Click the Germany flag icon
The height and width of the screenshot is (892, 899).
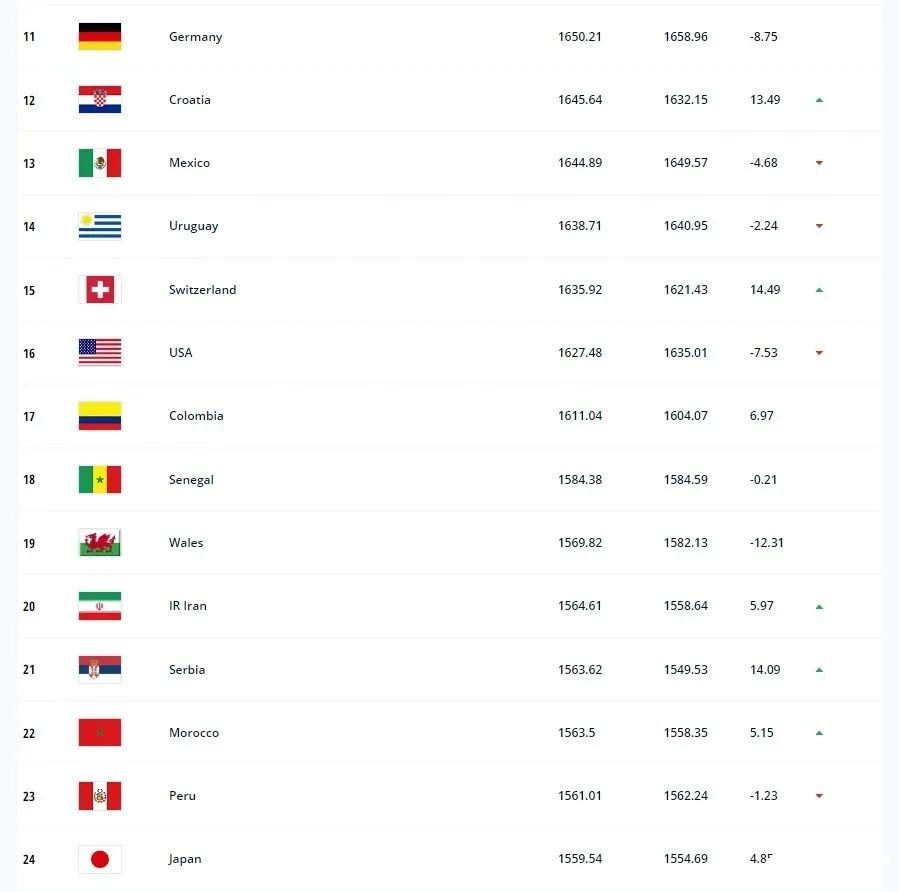pos(100,37)
